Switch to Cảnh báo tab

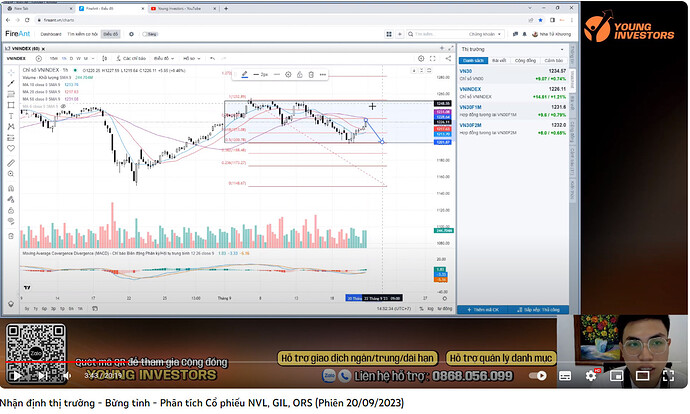(554, 60)
